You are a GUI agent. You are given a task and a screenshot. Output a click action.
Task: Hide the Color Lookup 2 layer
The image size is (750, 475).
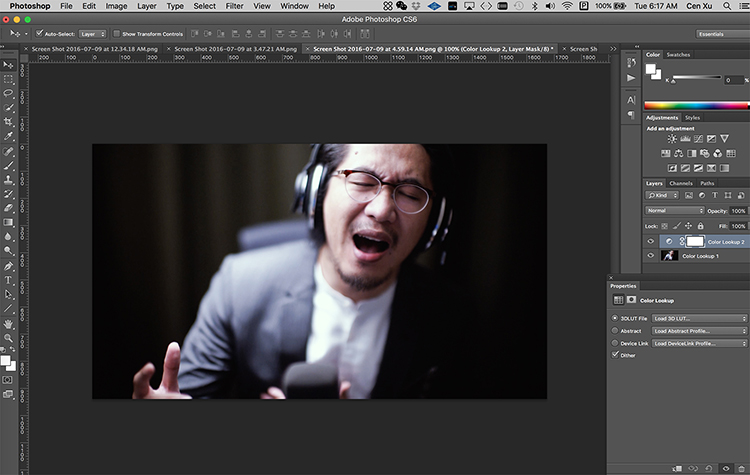point(650,241)
